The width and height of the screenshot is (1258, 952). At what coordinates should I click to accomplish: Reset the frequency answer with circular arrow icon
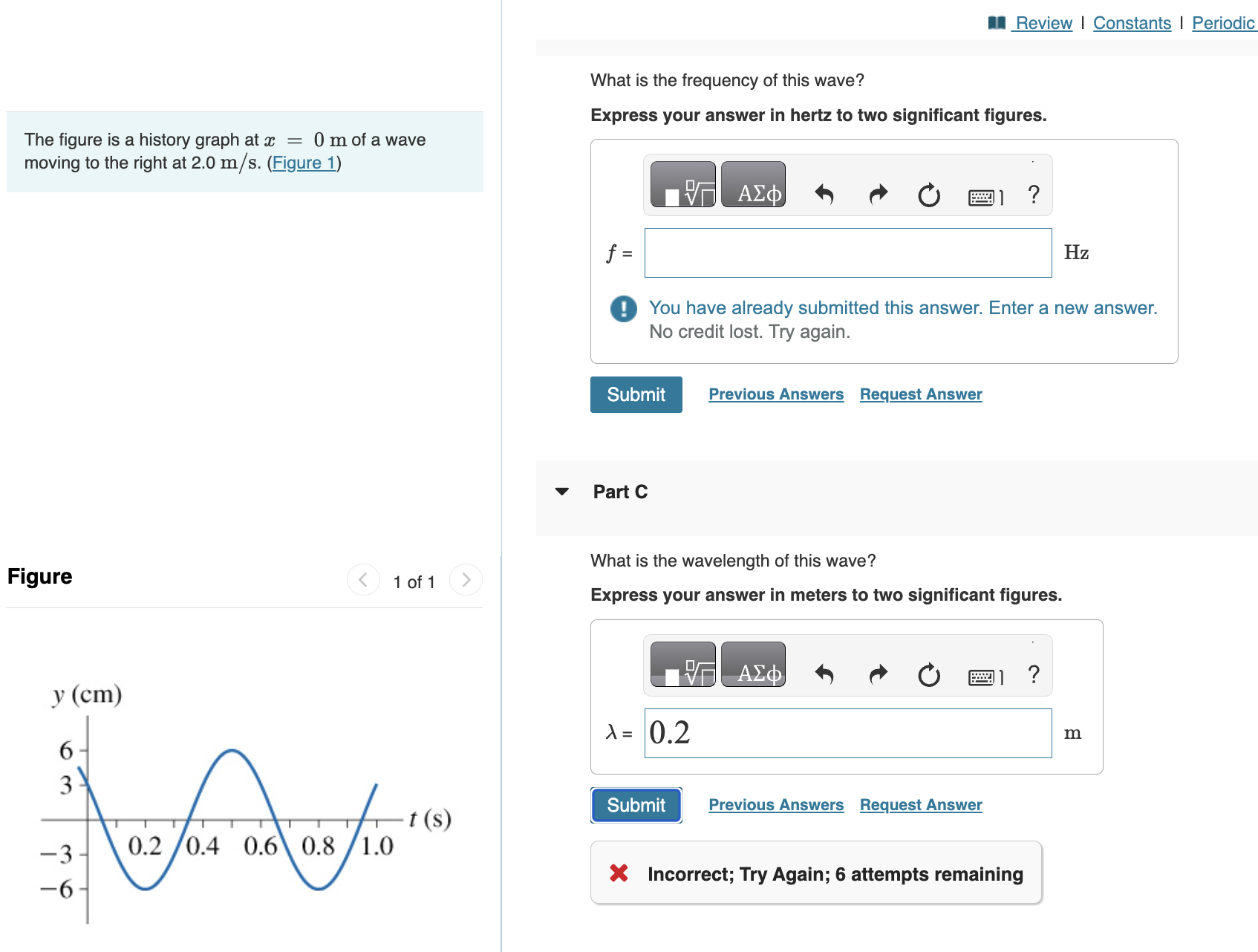tap(928, 195)
